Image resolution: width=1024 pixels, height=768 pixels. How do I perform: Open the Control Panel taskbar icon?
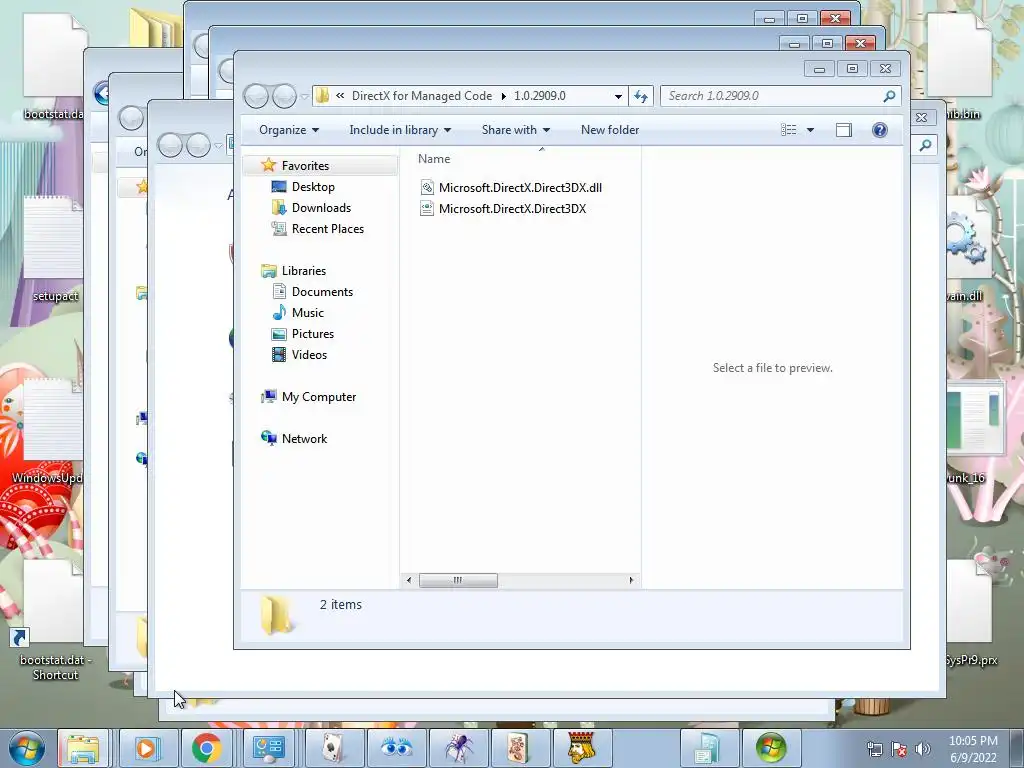[x=268, y=748]
